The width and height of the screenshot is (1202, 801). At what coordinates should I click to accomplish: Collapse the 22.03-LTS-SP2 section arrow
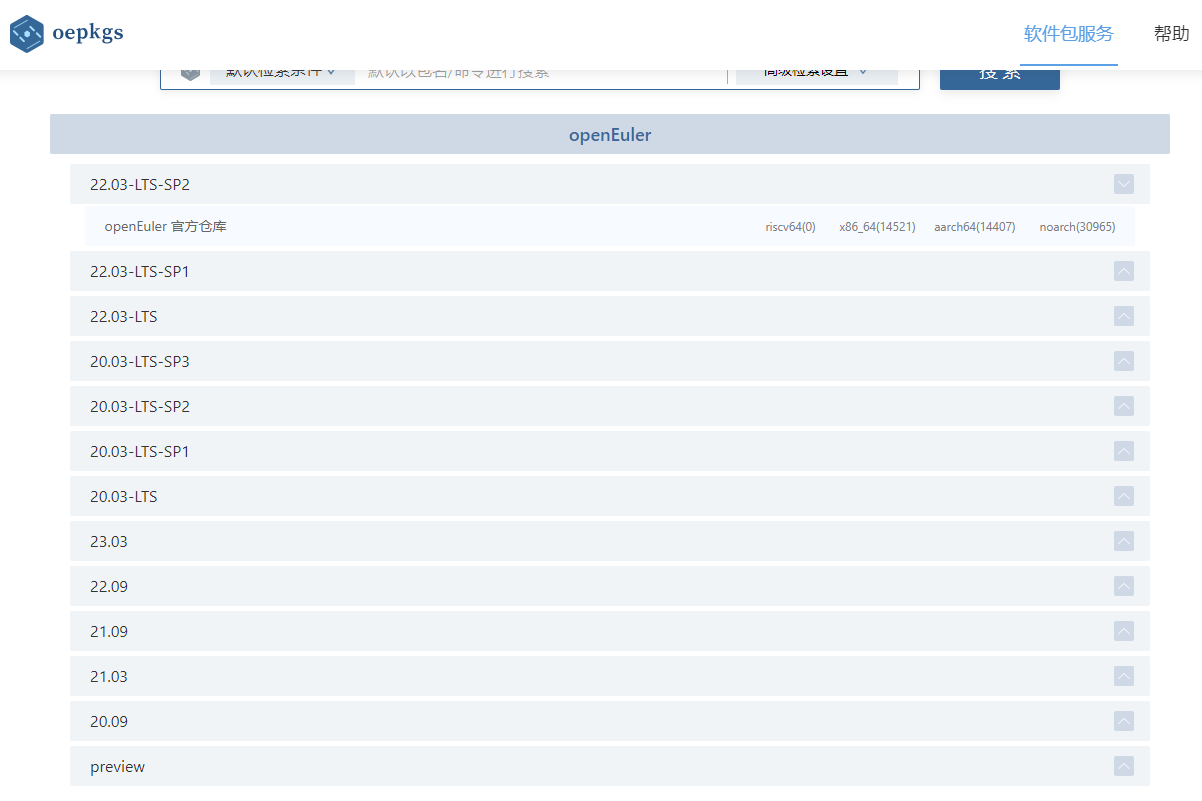pos(1123,184)
